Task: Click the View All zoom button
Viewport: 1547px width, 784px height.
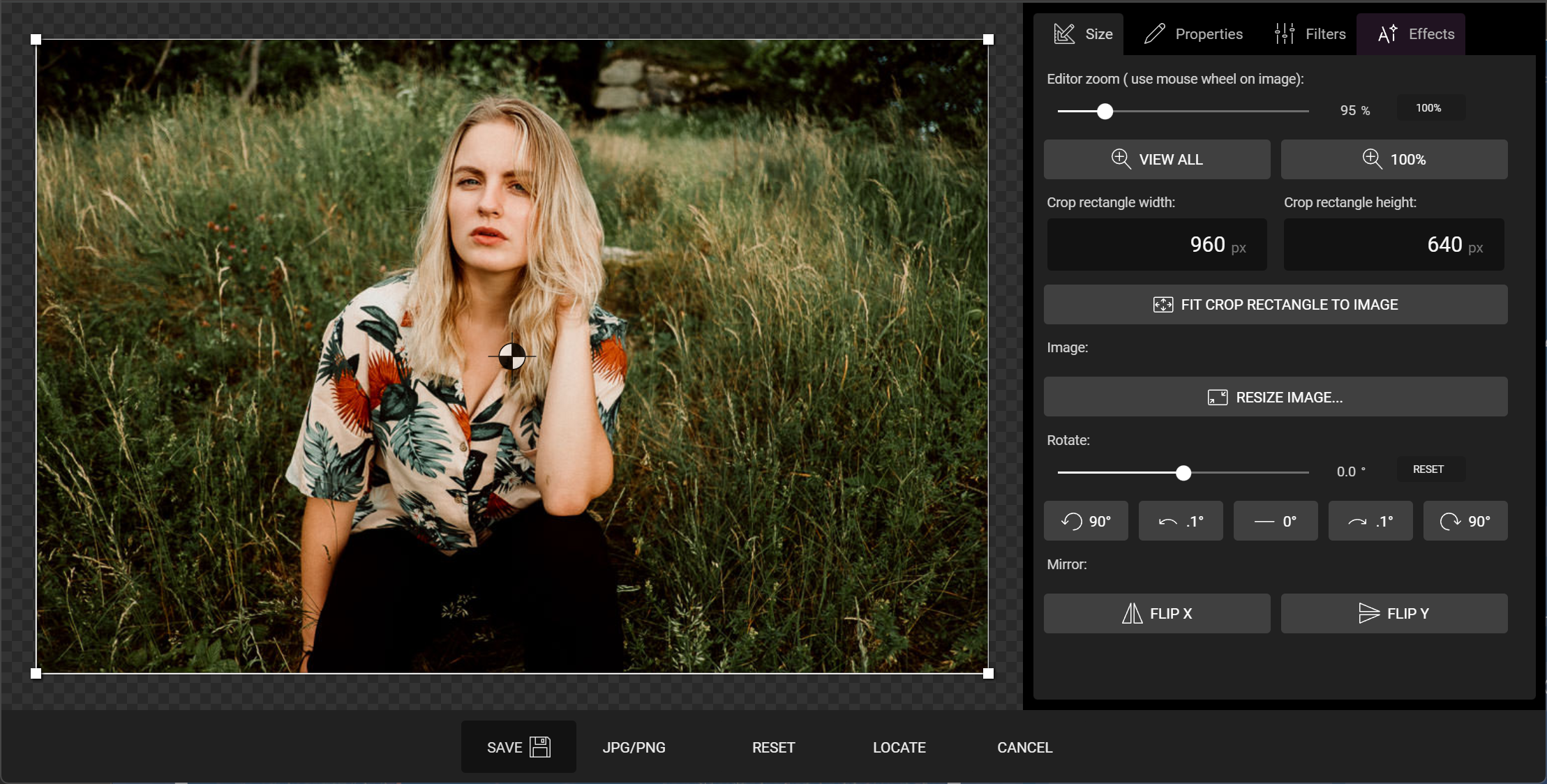Action: [1157, 160]
